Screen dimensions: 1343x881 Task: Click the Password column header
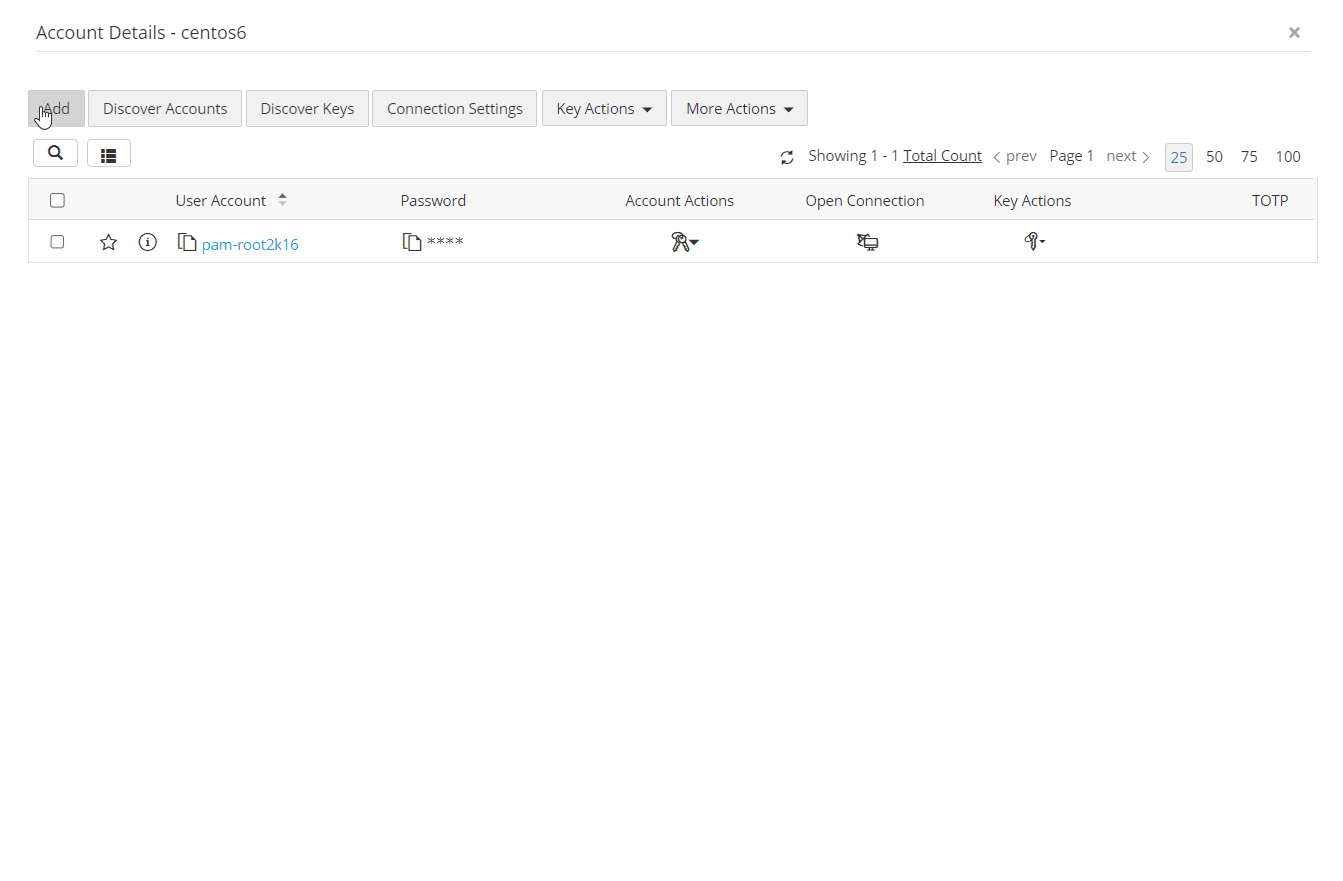point(433,200)
